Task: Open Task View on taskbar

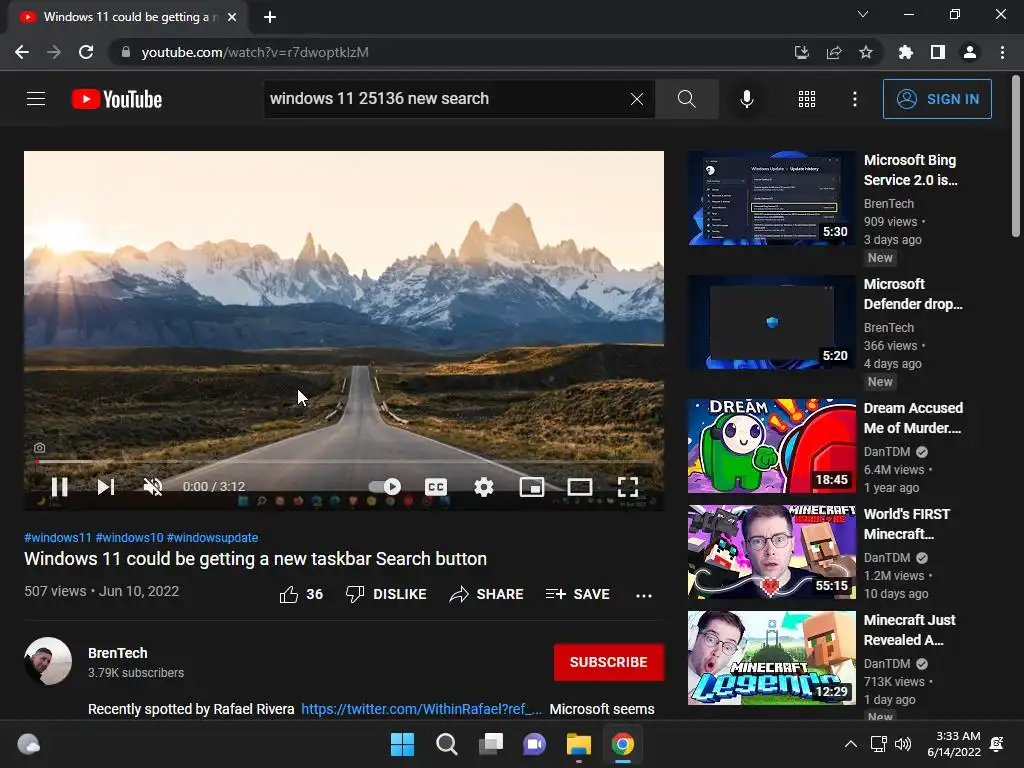Action: [x=490, y=744]
